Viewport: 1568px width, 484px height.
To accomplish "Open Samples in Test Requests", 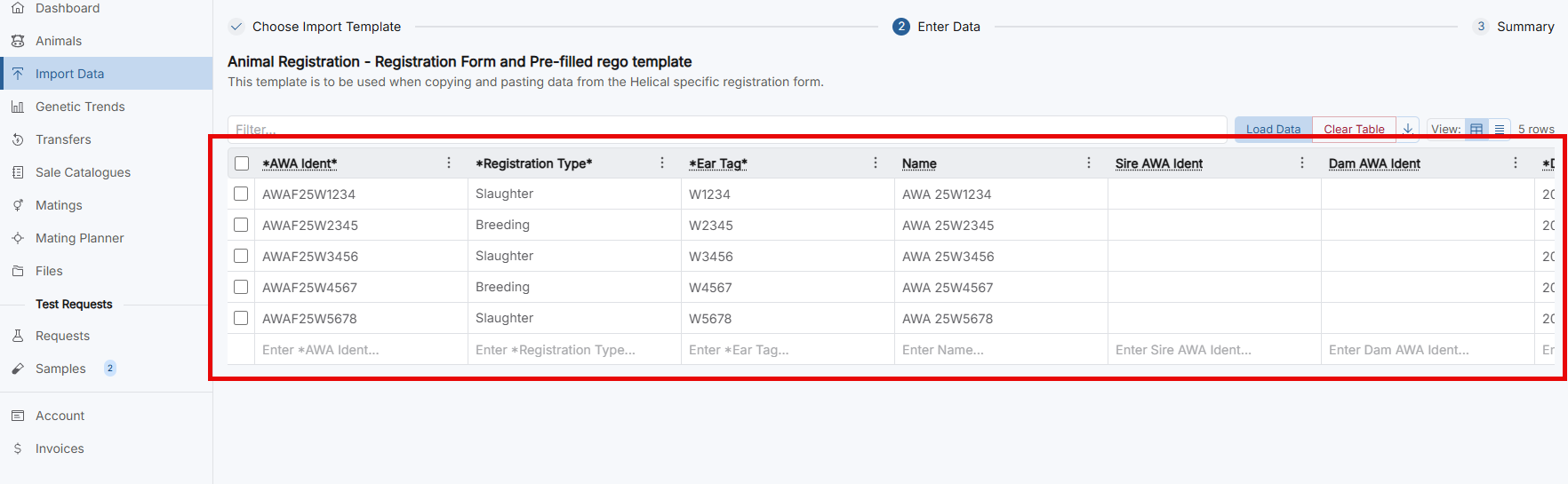I will pos(60,369).
